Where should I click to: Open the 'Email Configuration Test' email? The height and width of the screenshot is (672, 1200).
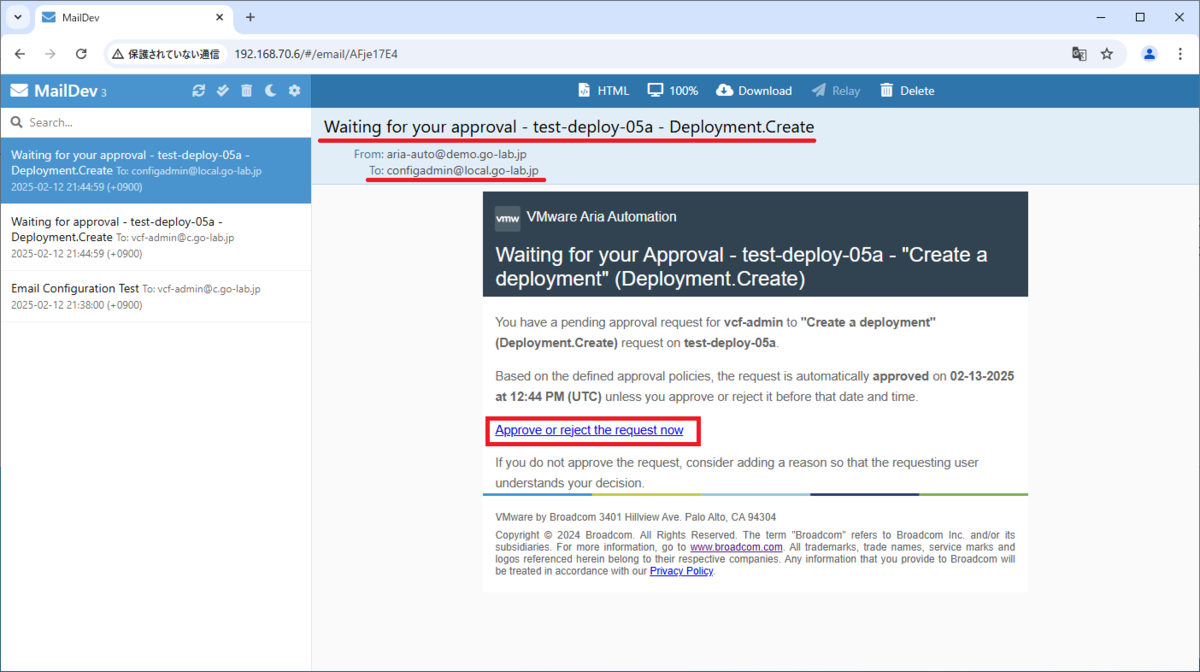click(x=155, y=296)
